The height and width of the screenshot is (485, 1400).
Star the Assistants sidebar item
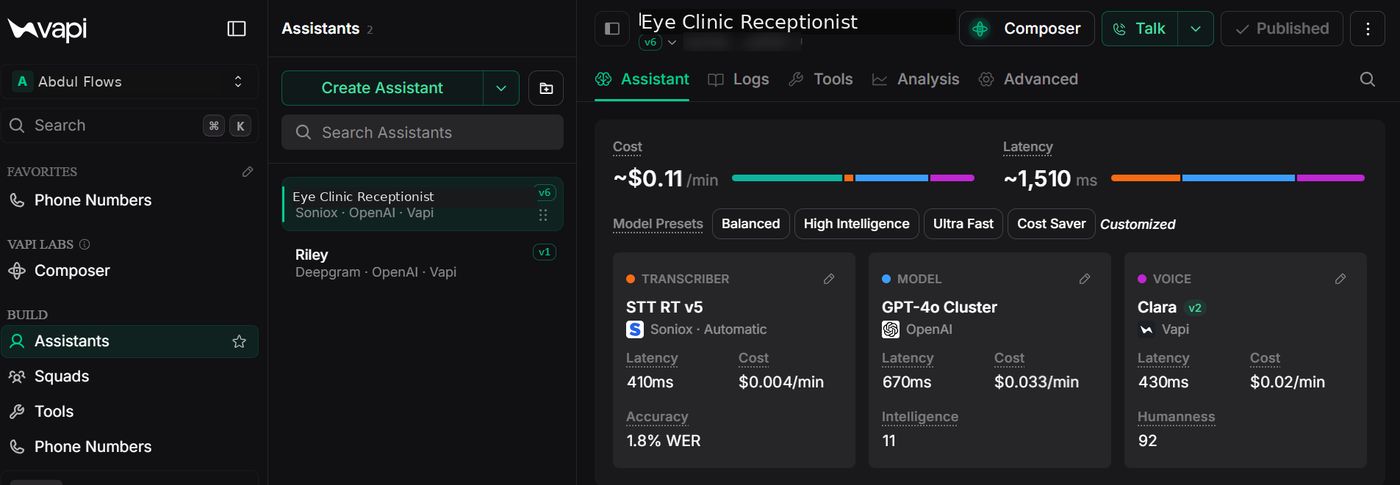pos(239,341)
